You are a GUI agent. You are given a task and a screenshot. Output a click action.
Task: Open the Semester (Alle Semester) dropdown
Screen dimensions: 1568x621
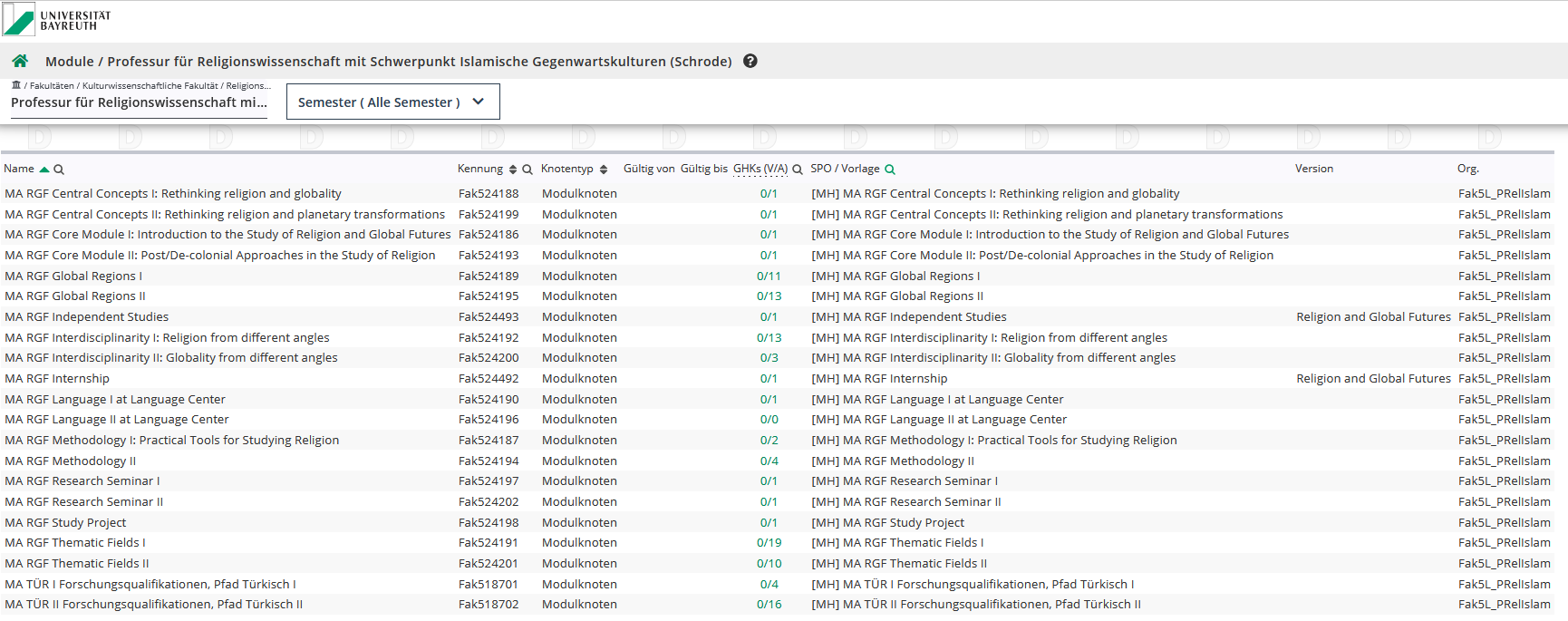pos(392,102)
